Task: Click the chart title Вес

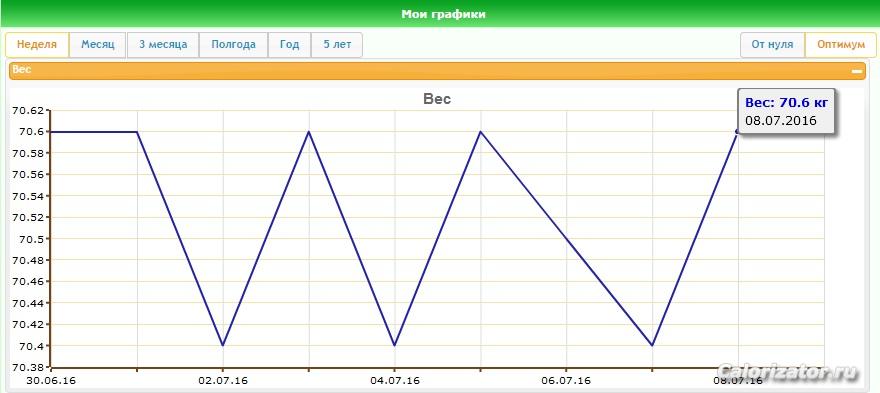Action: [437, 99]
